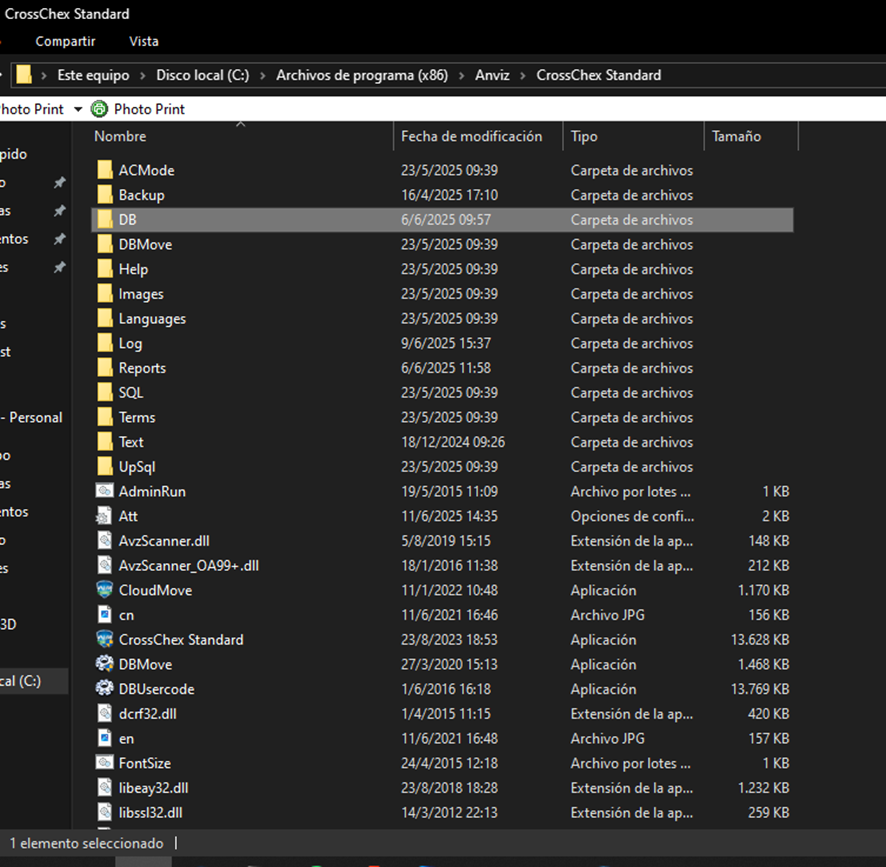Click the Opciones de confi... type cell

point(632,516)
